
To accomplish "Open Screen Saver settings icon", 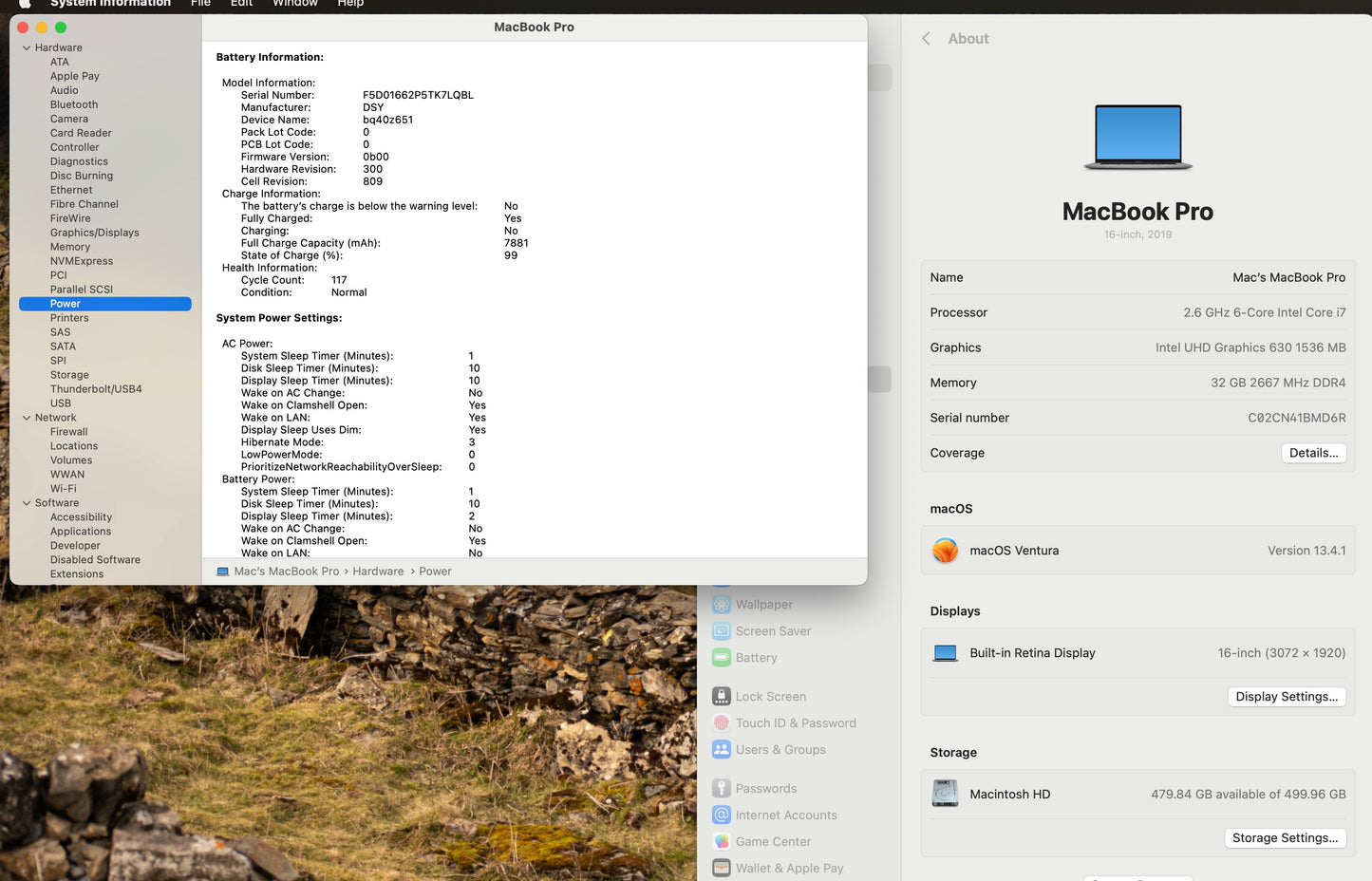I will [722, 631].
